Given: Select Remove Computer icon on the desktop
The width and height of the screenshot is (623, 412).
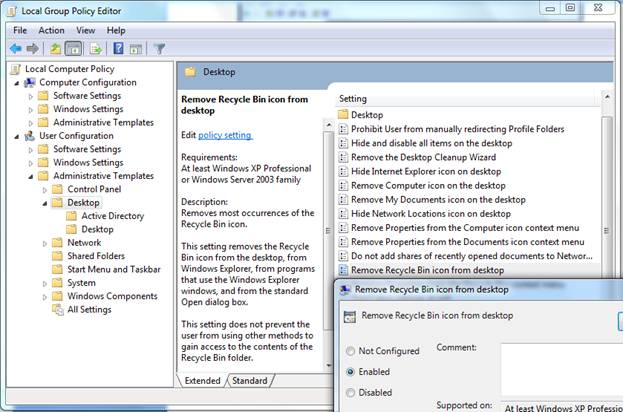Looking at the screenshot, I should pyautogui.click(x=428, y=186).
